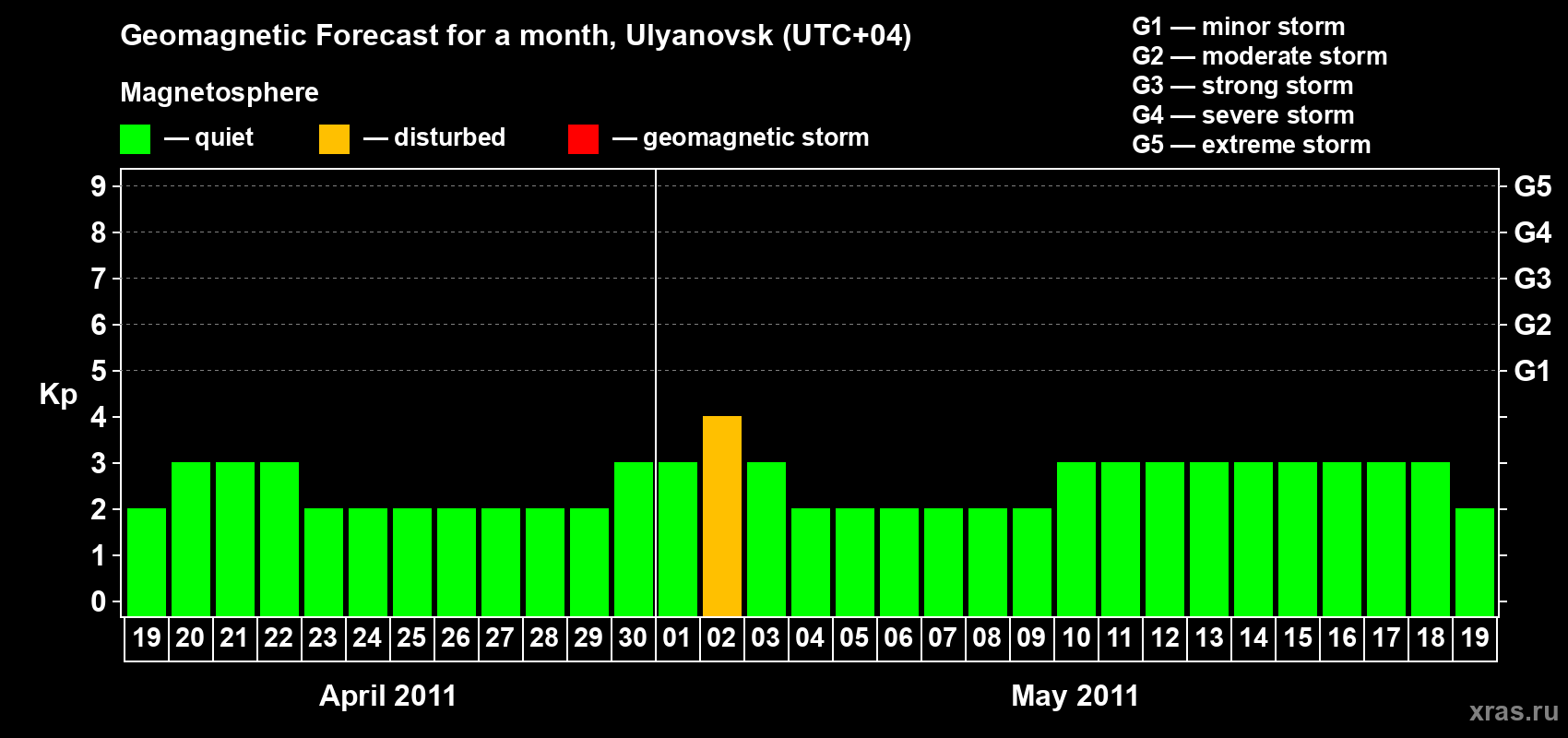The height and width of the screenshot is (738, 1568).
Task: Click the G2 right-axis label
Action: 1533,325
